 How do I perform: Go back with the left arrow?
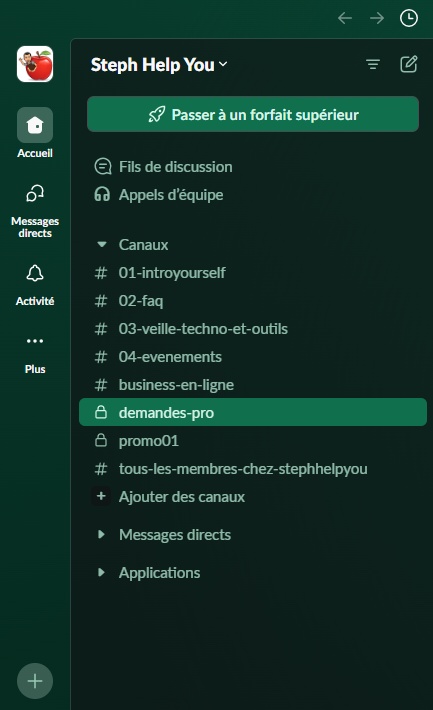pyautogui.click(x=345, y=18)
